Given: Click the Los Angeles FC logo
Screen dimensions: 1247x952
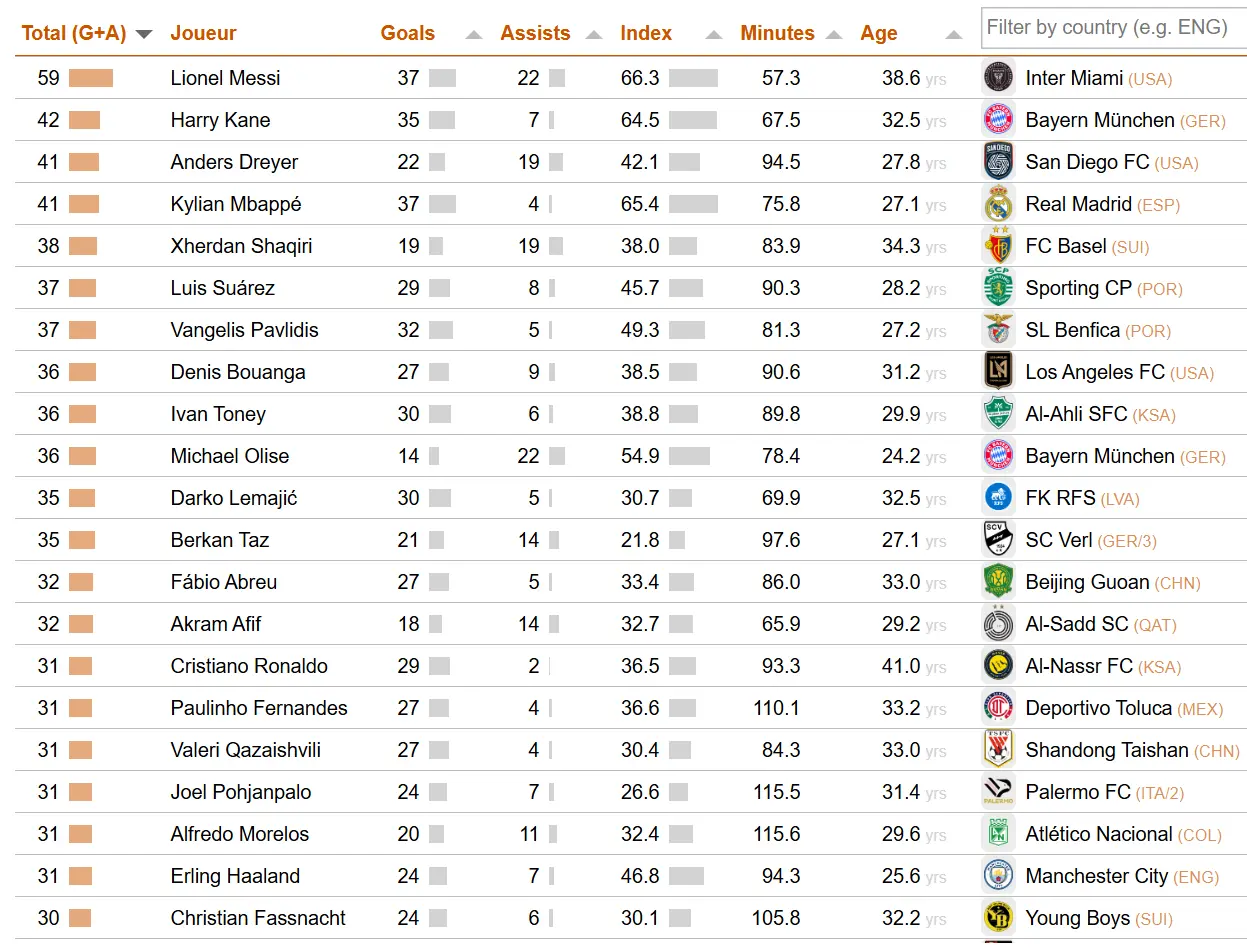Looking at the screenshot, I should 998,372.
